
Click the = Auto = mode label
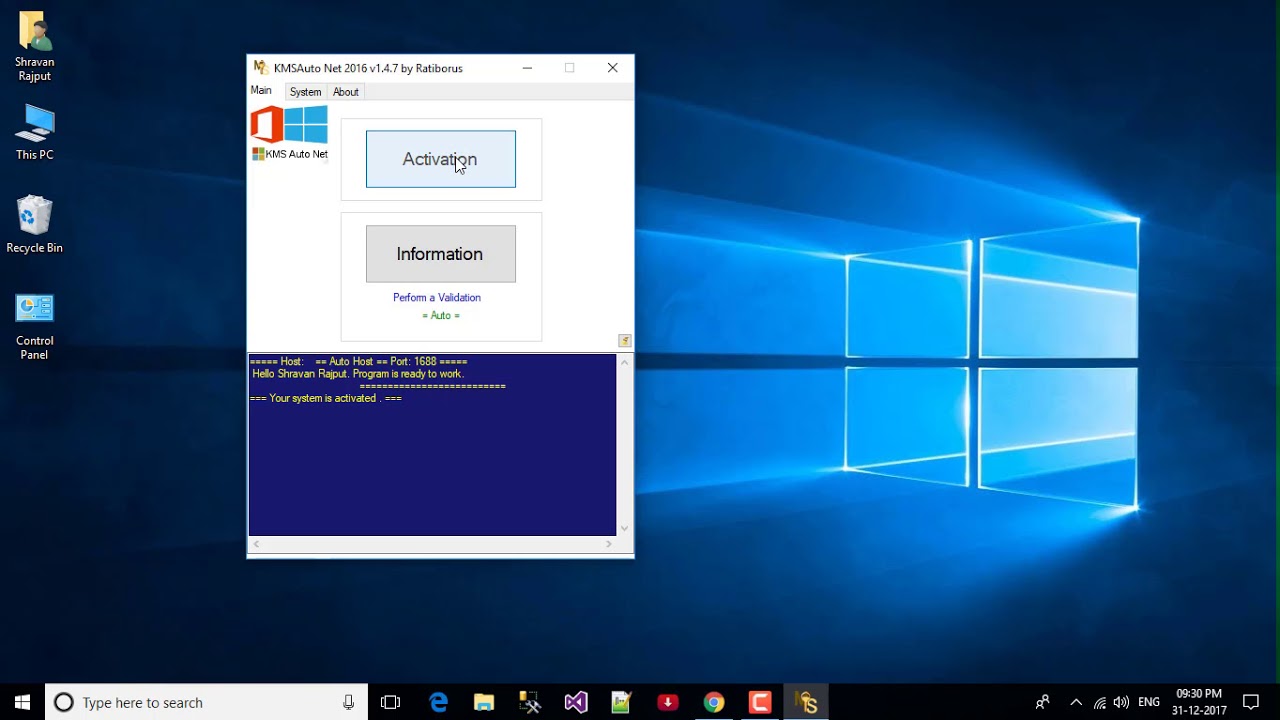point(441,316)
